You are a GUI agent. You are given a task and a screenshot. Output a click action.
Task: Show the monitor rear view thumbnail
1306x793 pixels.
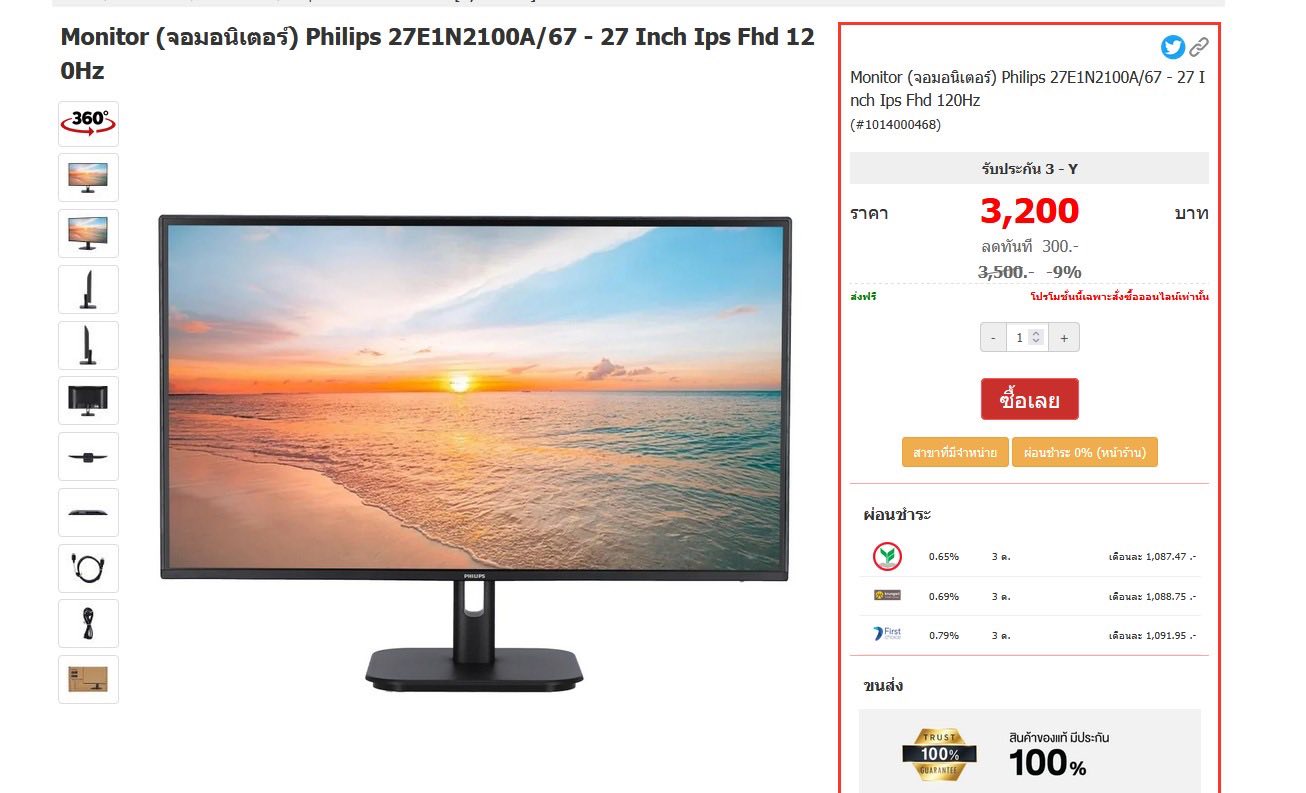pyautogui.click(x=88, y=401)
